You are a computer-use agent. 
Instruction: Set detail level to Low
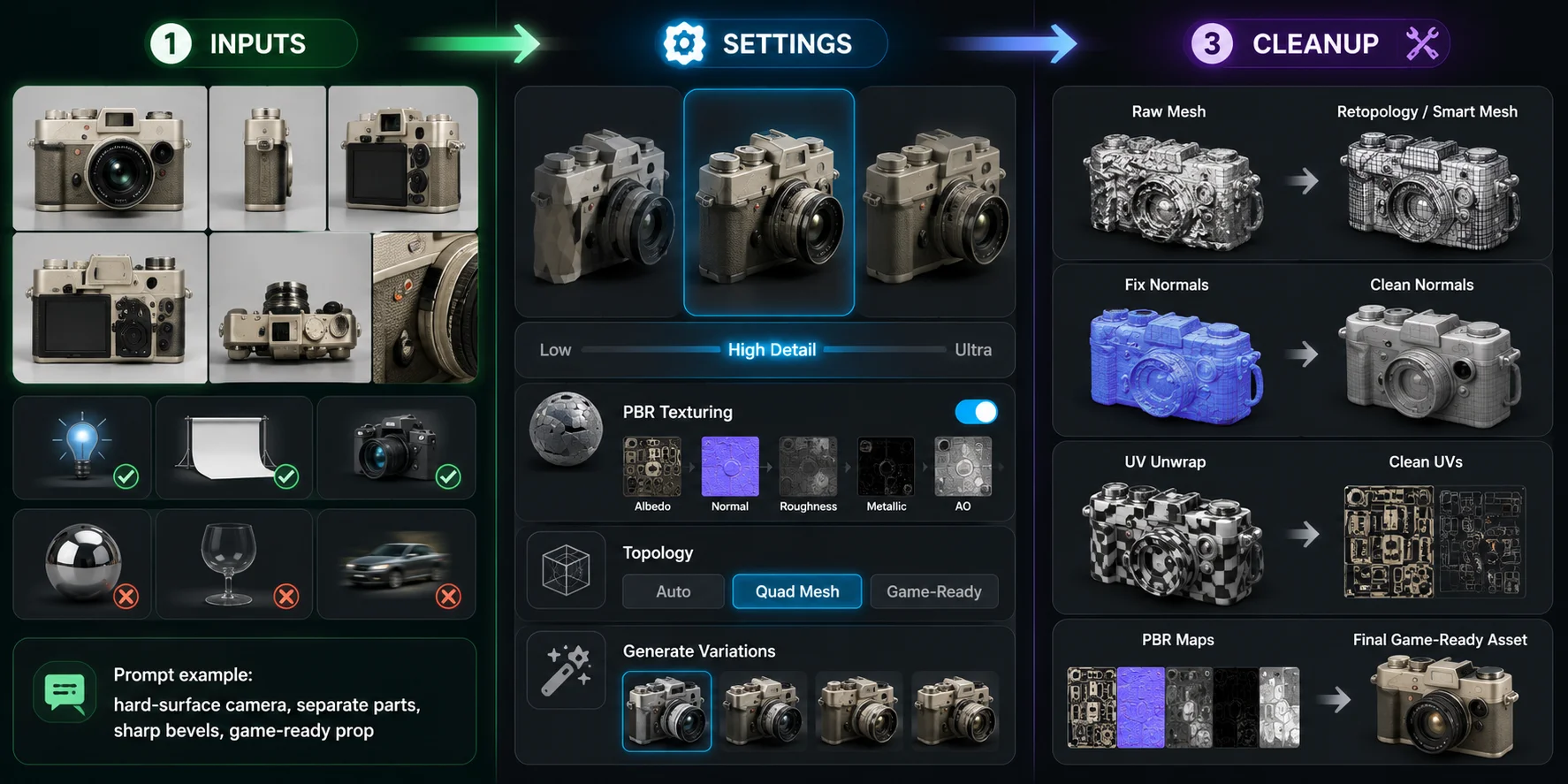(555, 350)
